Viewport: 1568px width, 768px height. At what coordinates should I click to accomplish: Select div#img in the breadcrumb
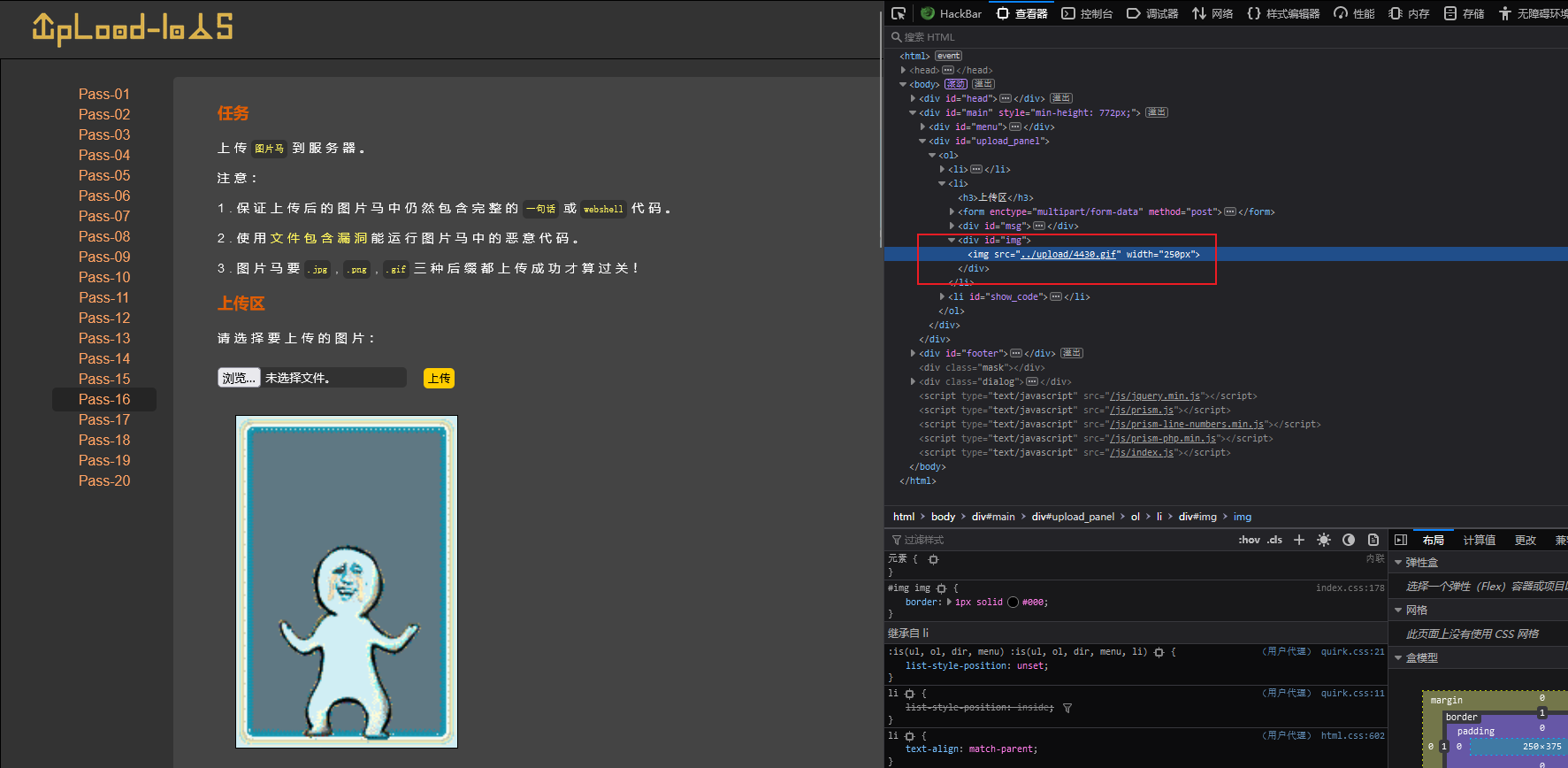[x=1197, y=517]
